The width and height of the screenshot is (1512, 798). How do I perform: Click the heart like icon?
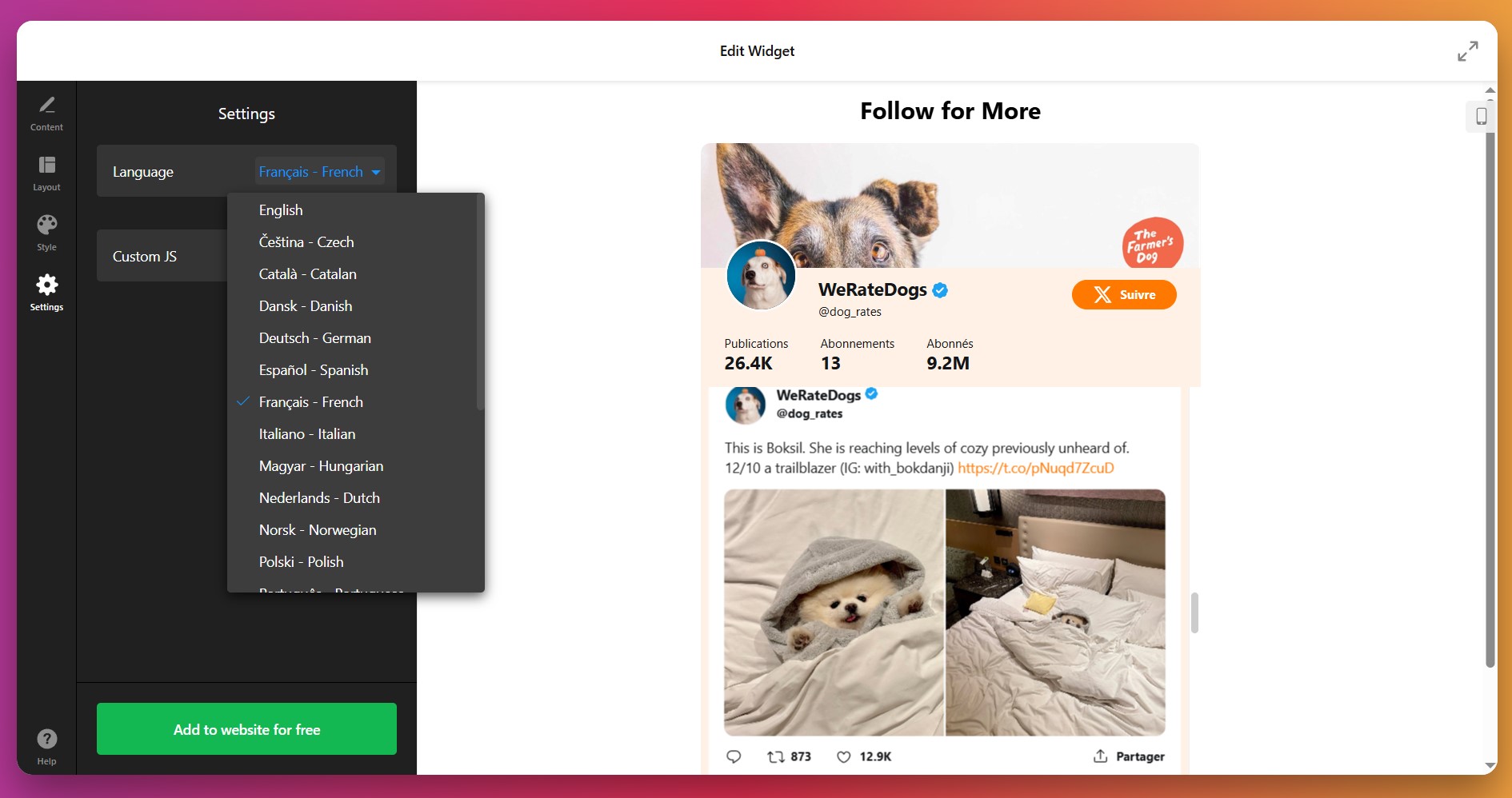(843, 756)
